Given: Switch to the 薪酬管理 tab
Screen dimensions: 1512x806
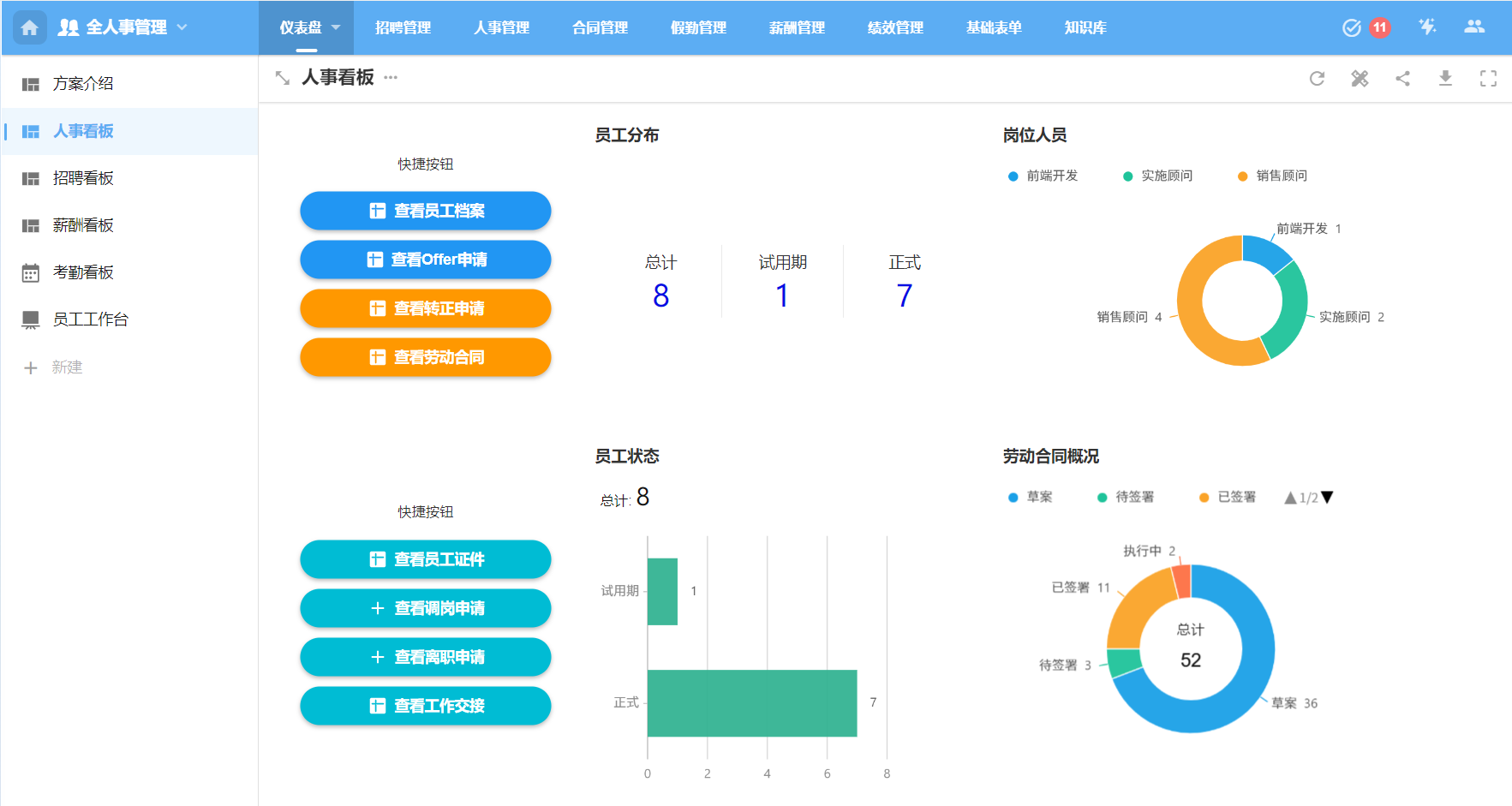Looking at the screenshot, I should (797, 27).
